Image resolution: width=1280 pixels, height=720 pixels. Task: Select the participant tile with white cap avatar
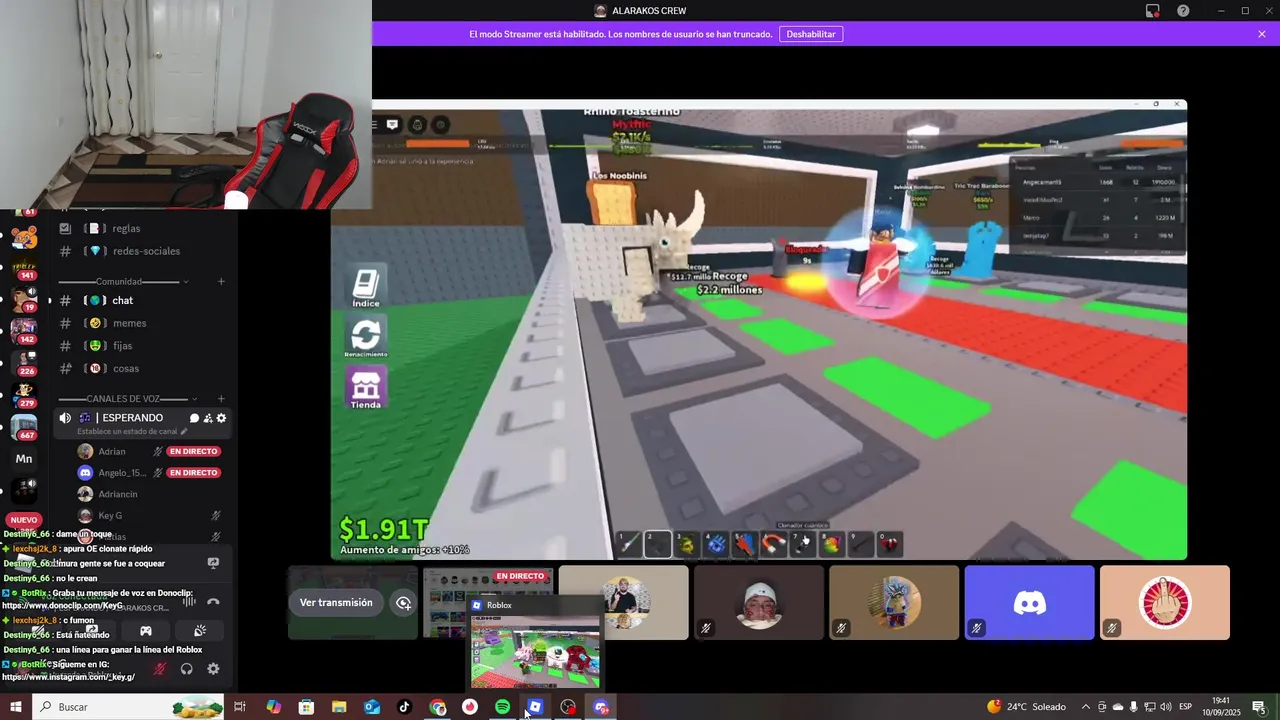(x=759, y=603)
